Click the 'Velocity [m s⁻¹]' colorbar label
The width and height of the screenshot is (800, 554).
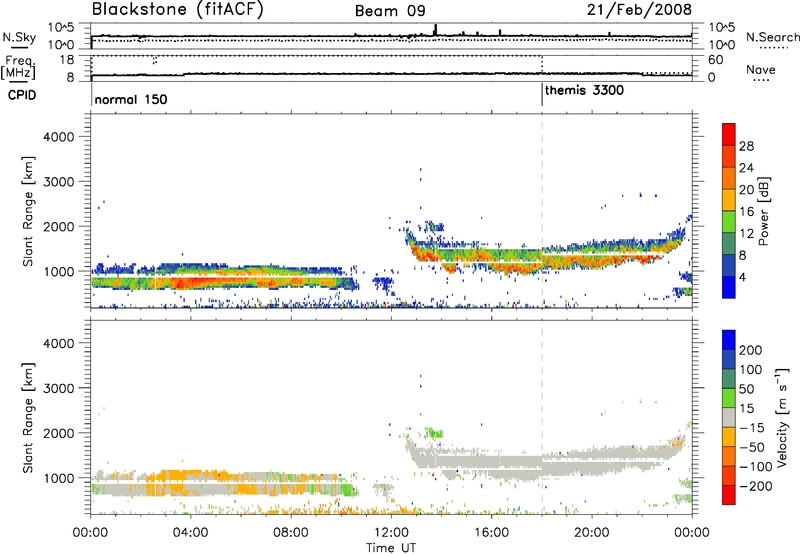(782, 417)
